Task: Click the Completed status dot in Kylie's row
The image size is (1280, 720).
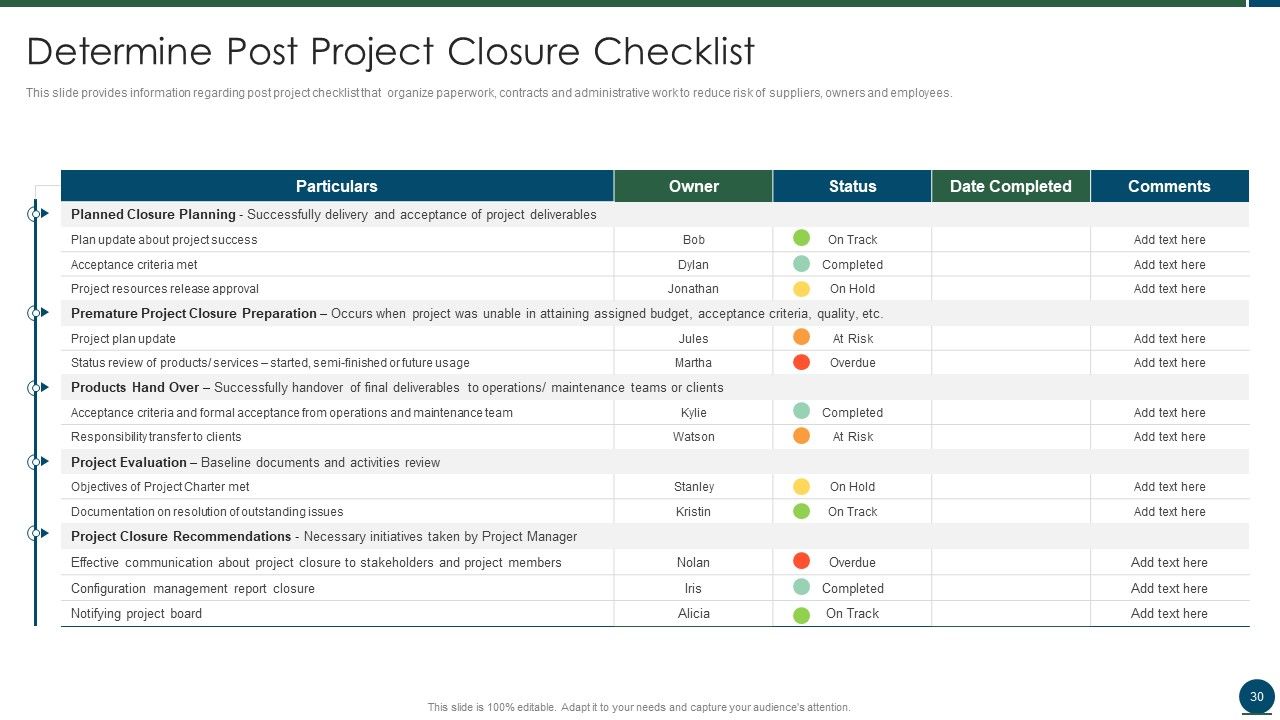Action: coord(801,411)
